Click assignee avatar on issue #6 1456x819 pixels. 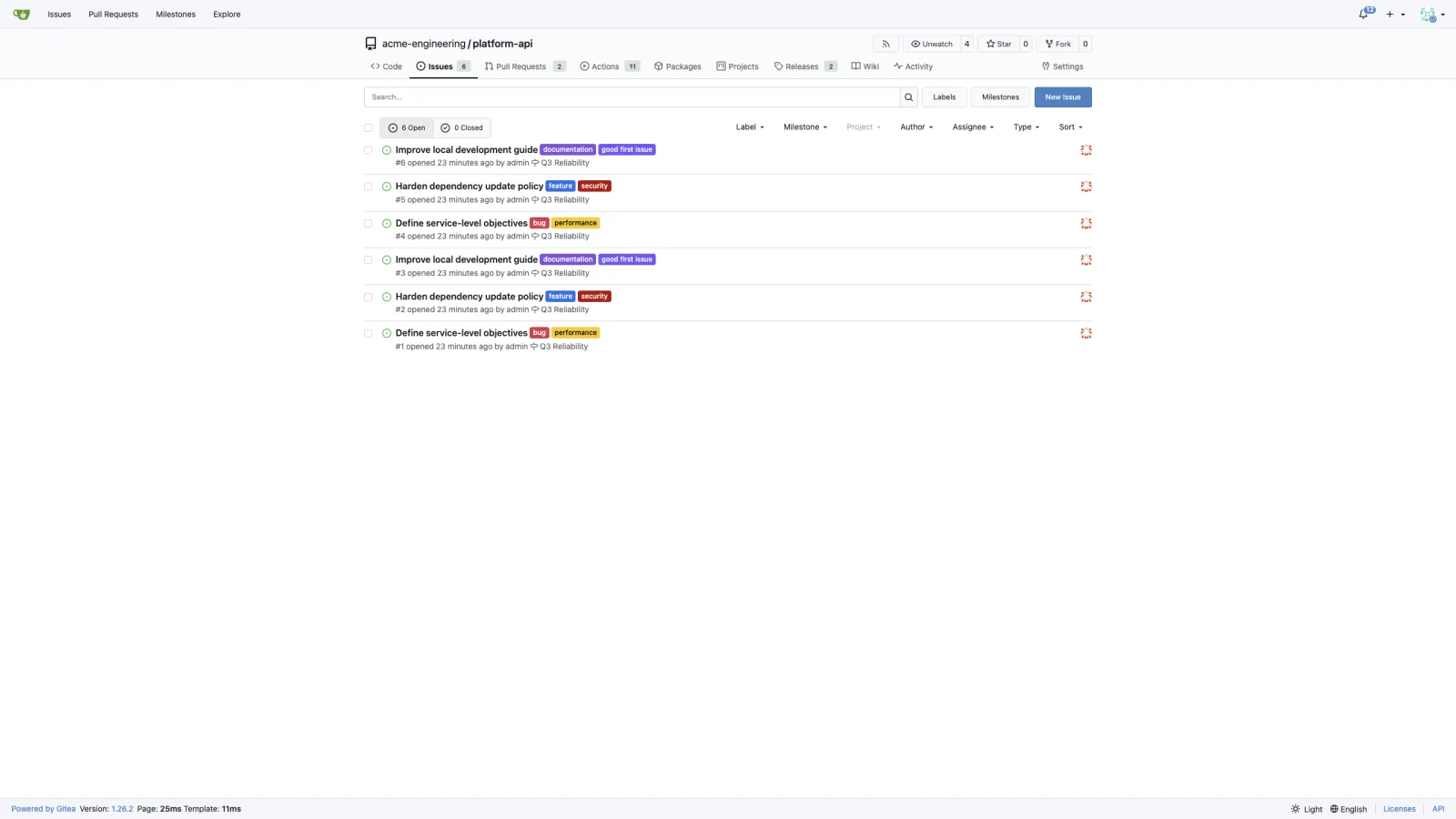tap(1086, 150)
